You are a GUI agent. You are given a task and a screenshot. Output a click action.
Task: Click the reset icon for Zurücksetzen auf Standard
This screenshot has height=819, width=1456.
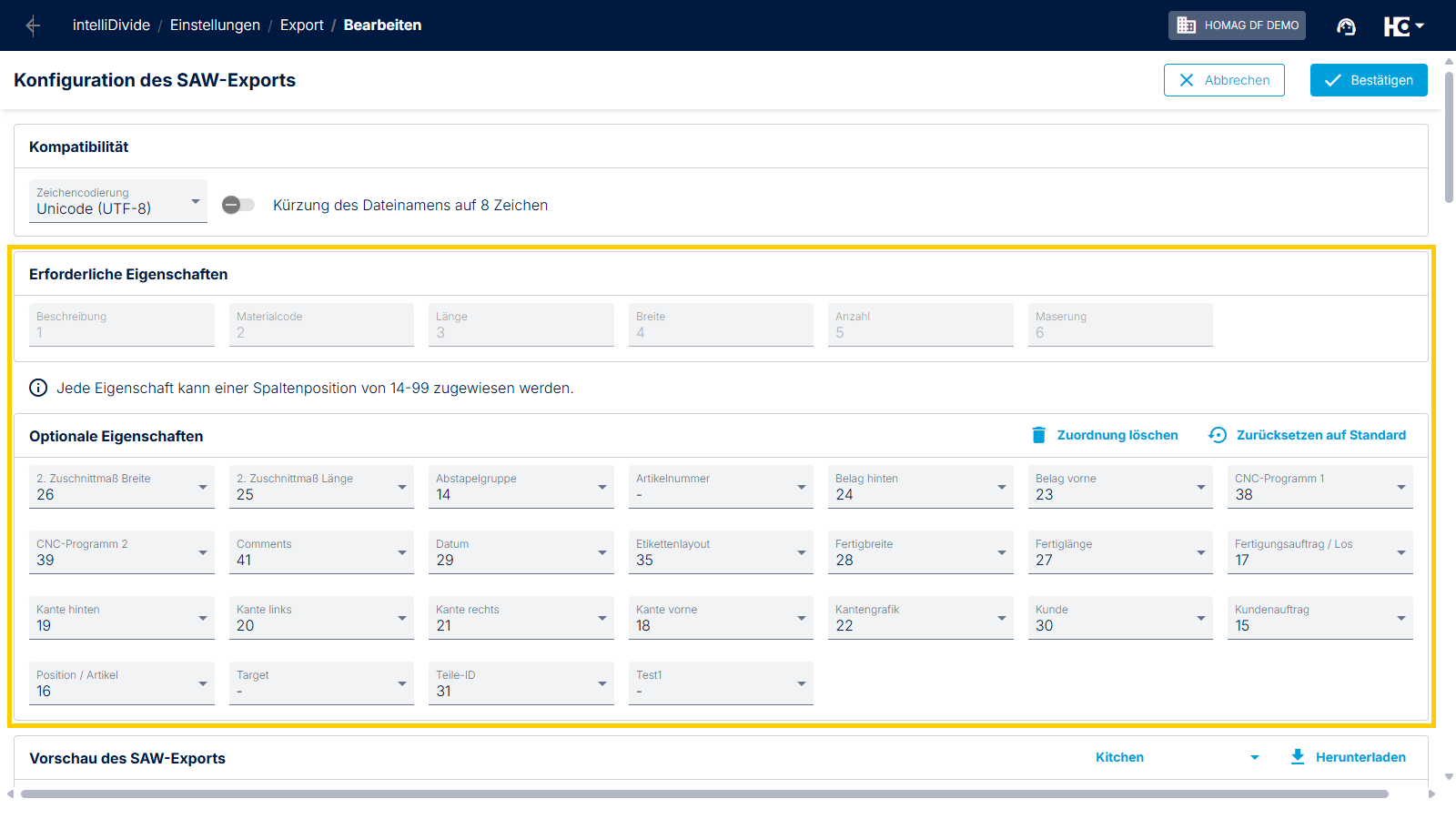click(x=1218, y=435)
